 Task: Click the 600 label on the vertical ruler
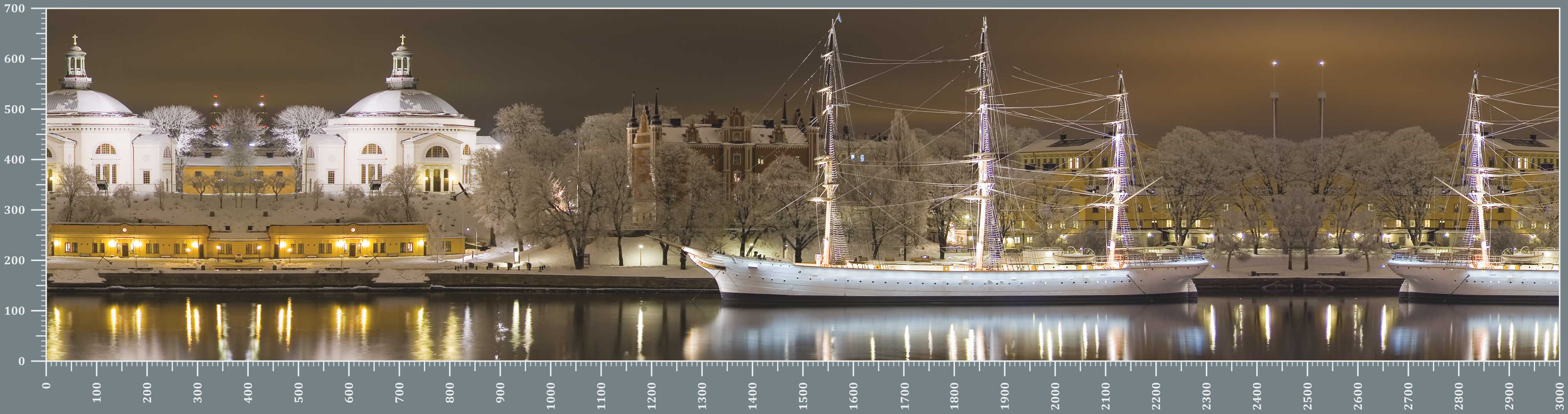[15, 59]
